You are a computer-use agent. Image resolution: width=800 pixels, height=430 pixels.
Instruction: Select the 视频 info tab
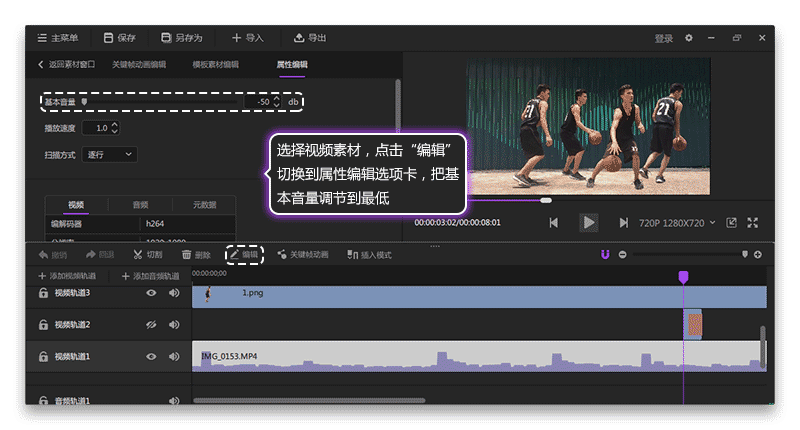(76, 205)
